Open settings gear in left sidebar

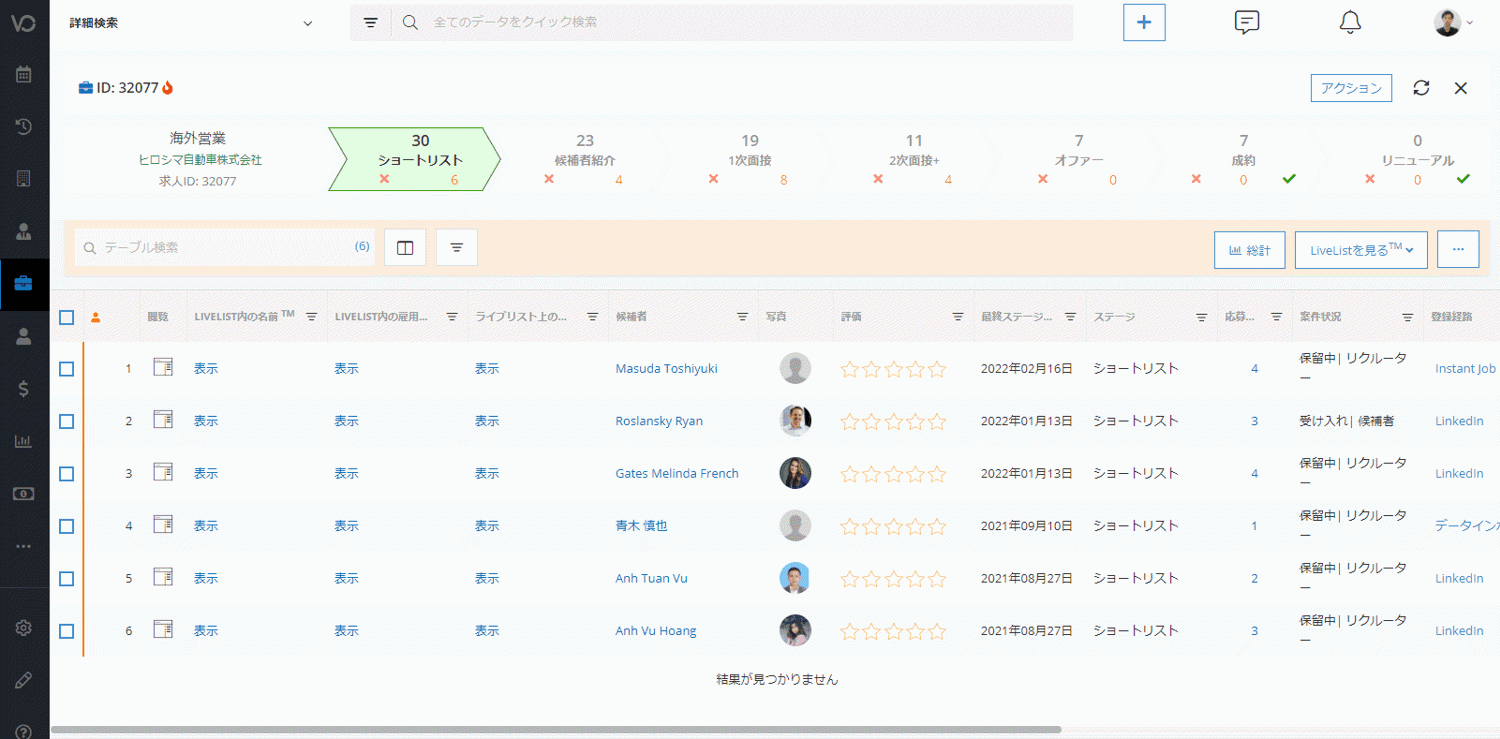24,628
